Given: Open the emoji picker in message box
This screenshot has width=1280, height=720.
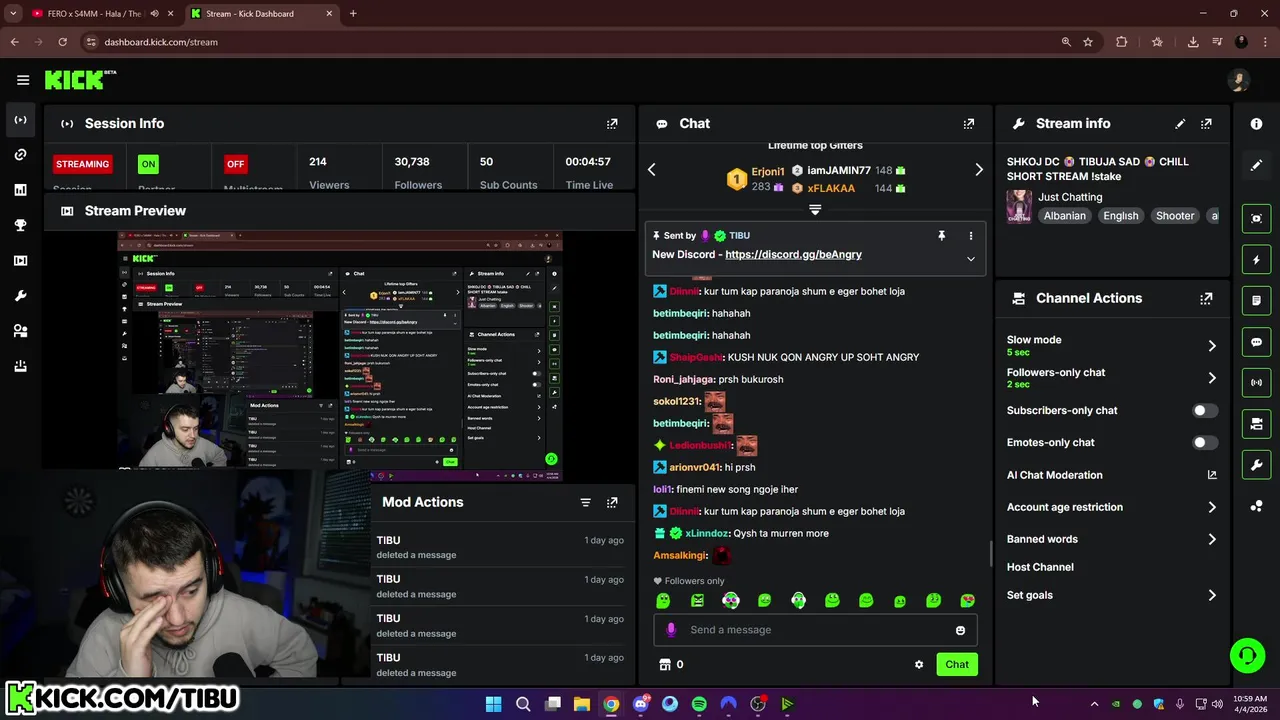Looking at the screenshot, I should (960, 630).
